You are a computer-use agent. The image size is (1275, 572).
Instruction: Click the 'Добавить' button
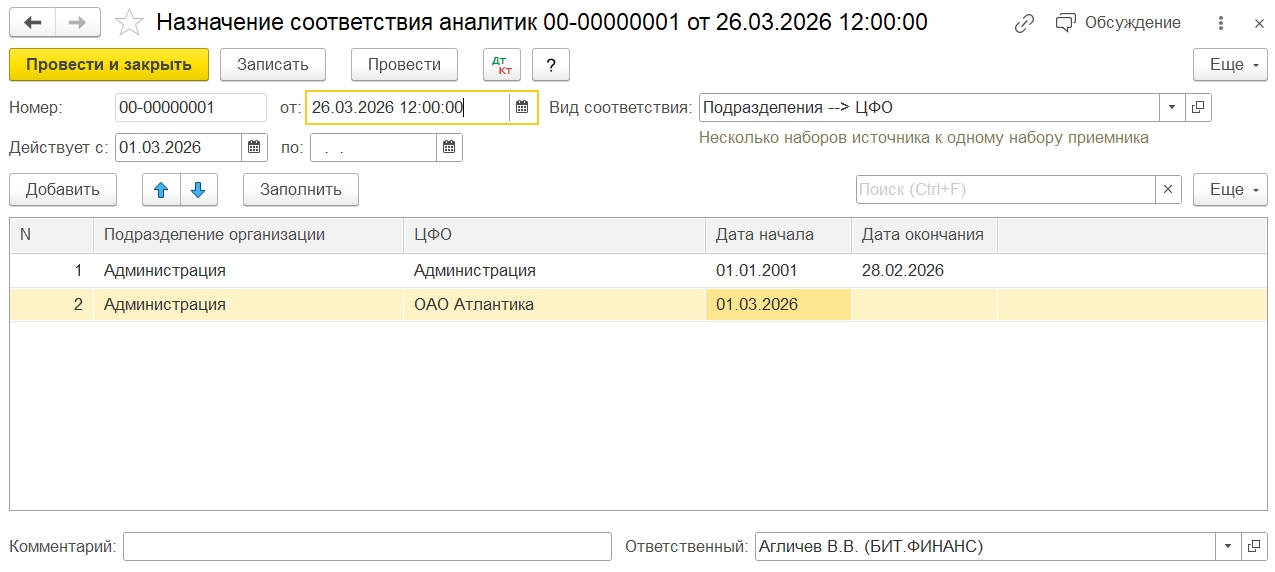coord(62,190)
